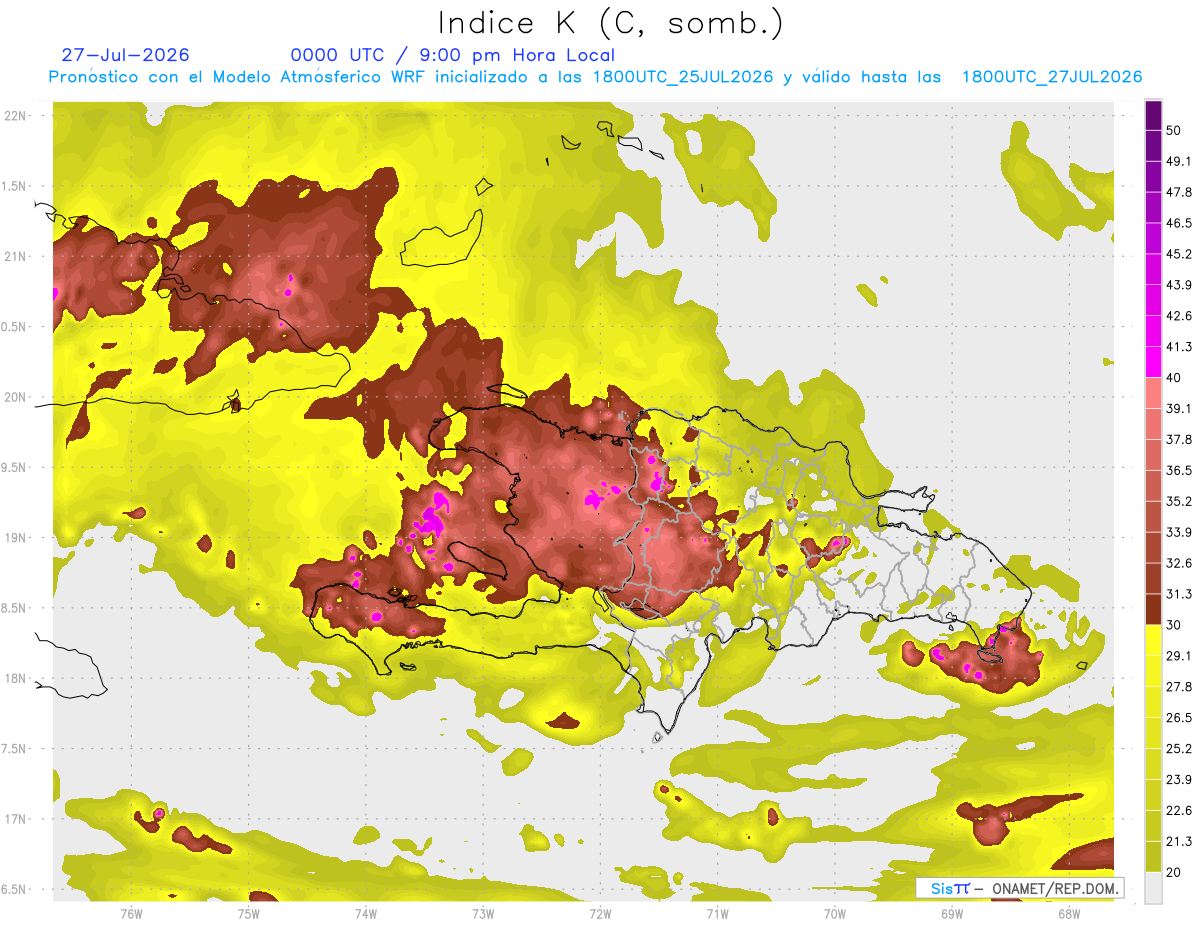
Task: Click the "21N" latitude label
Action: (15, 256)
